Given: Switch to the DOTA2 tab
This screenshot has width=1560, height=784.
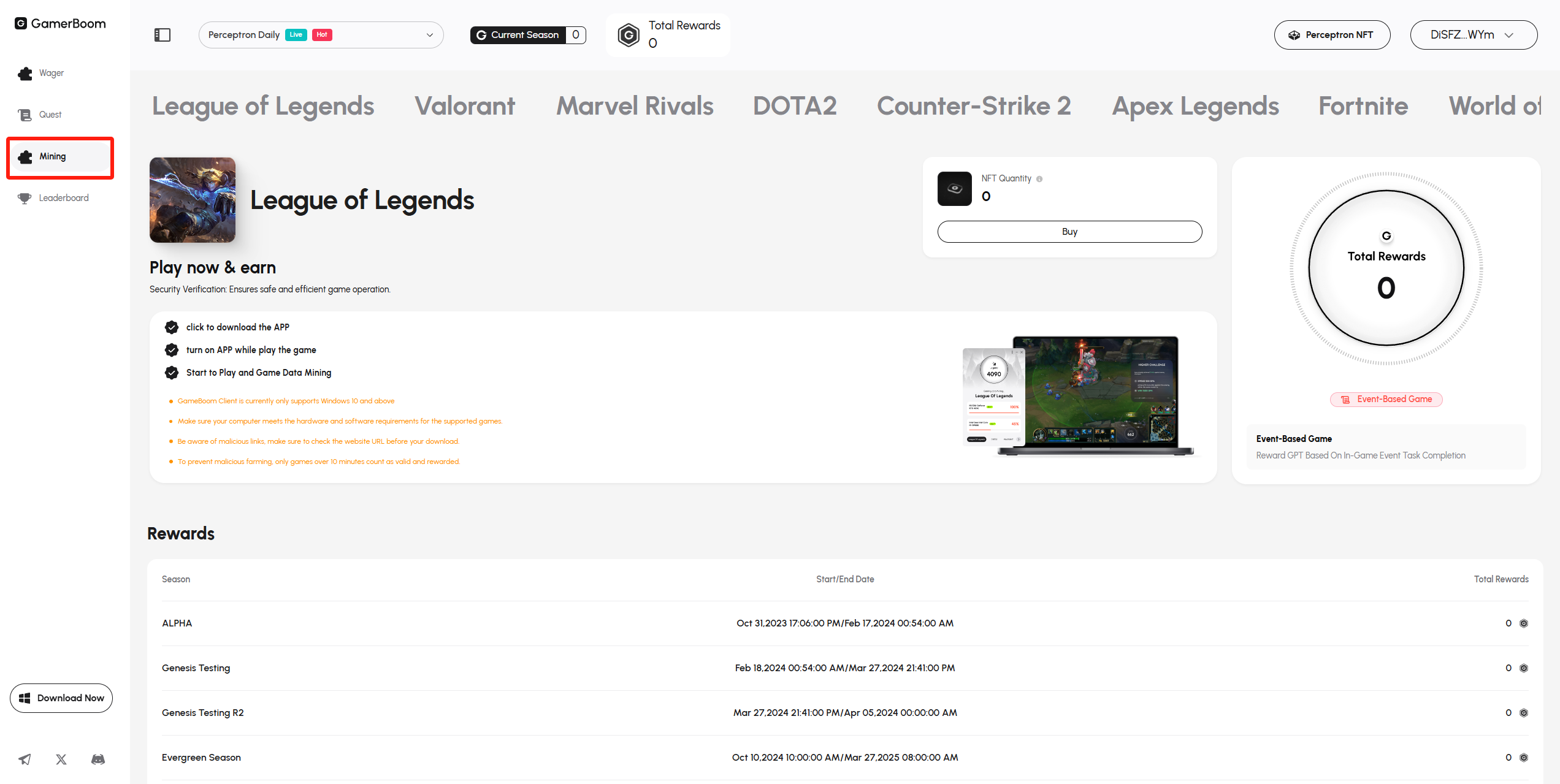Looking at the screenshot, I should coord(795,106).
